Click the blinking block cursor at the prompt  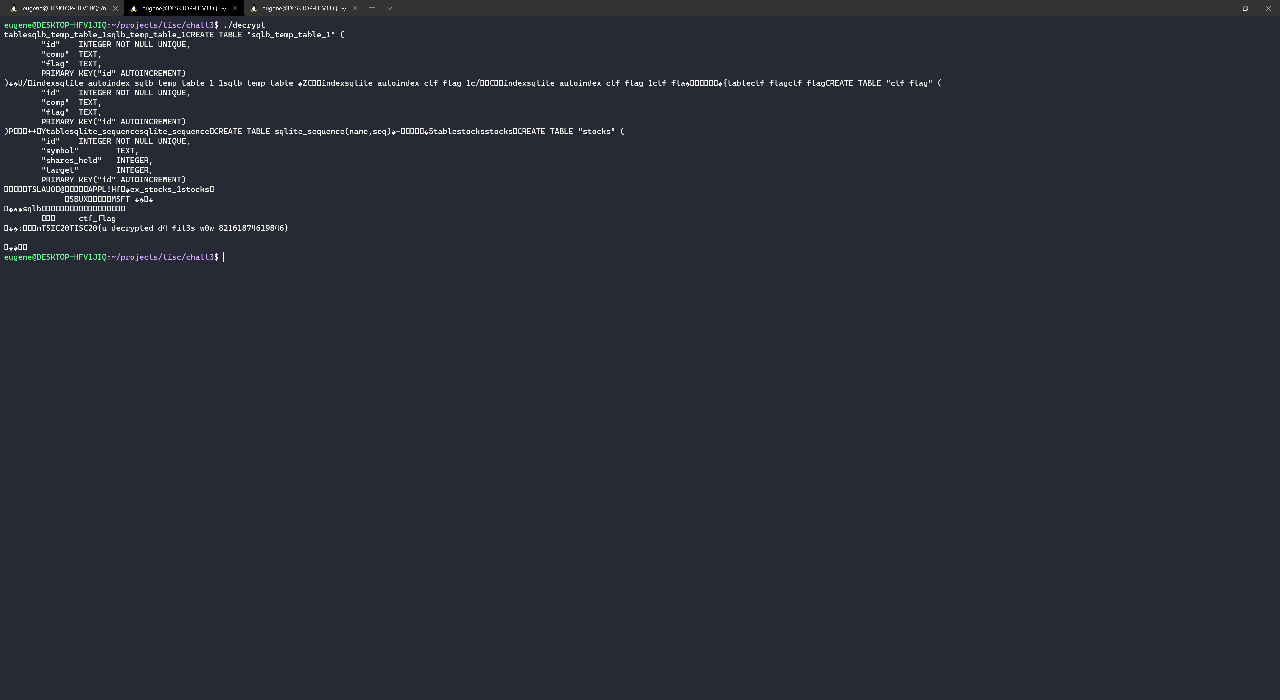coord(222,257)
